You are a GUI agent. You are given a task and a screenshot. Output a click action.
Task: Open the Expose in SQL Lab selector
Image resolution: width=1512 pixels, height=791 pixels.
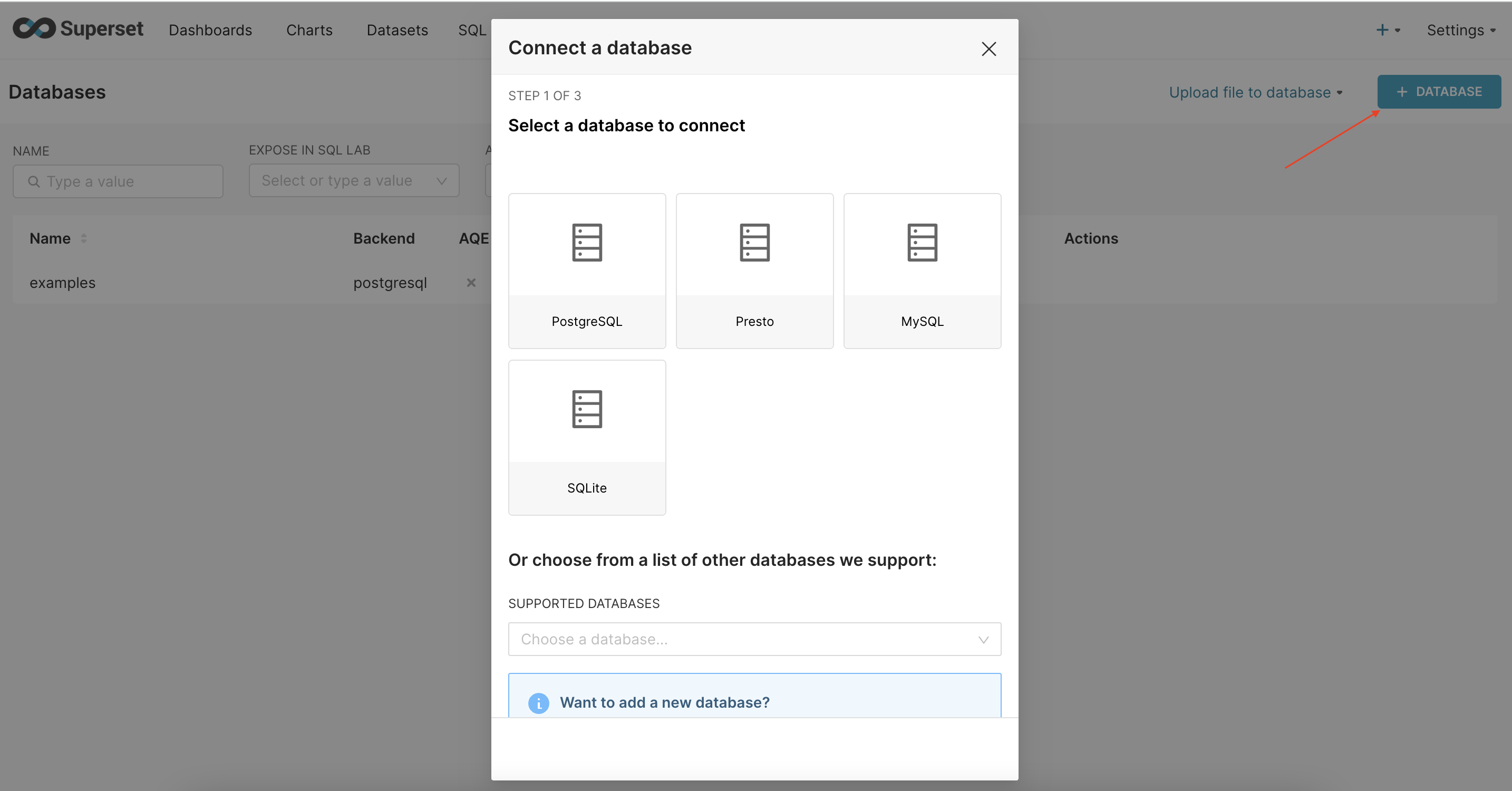pos(353,180)
